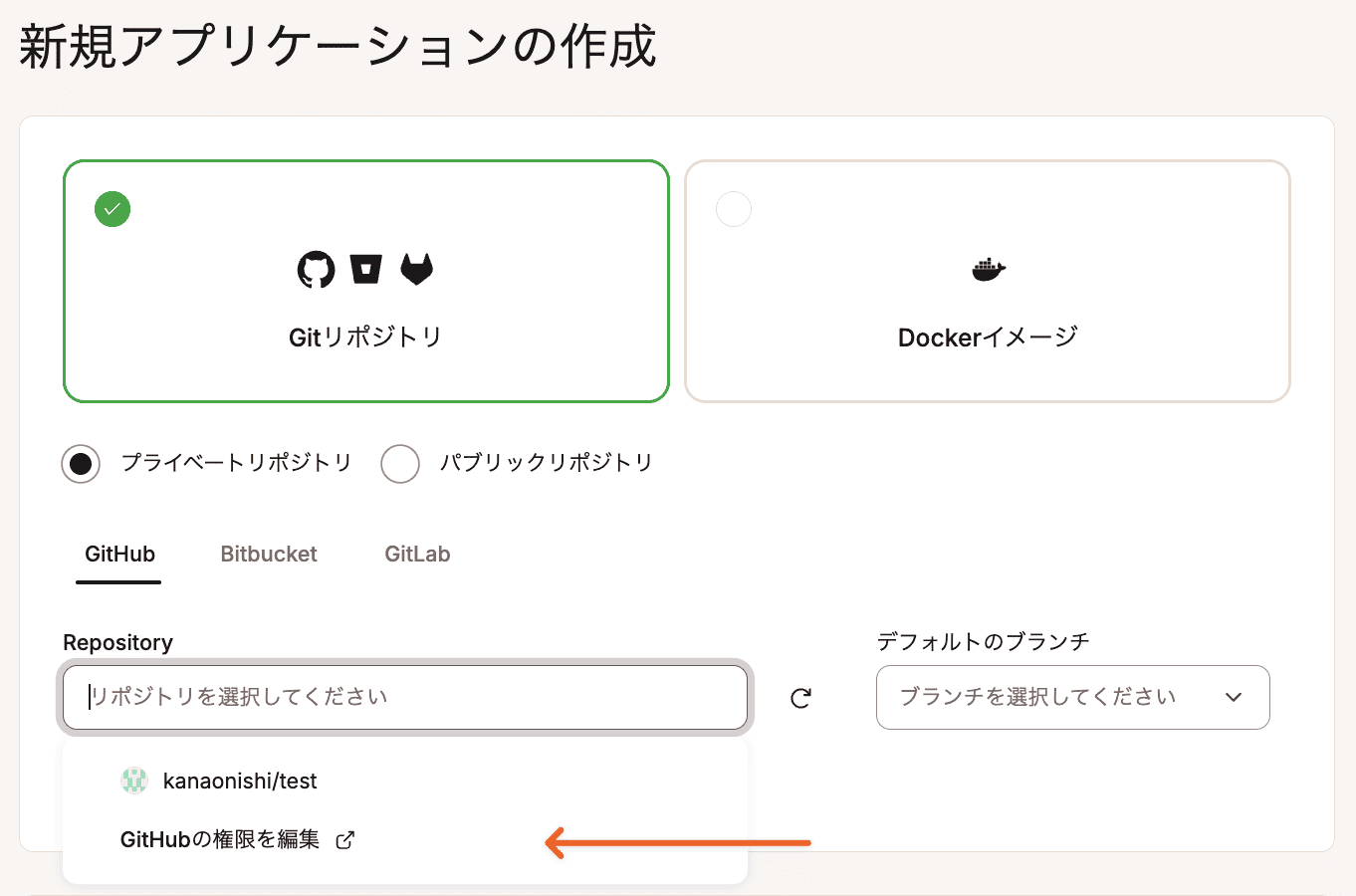Click the Repository search input field

[404, 697]
